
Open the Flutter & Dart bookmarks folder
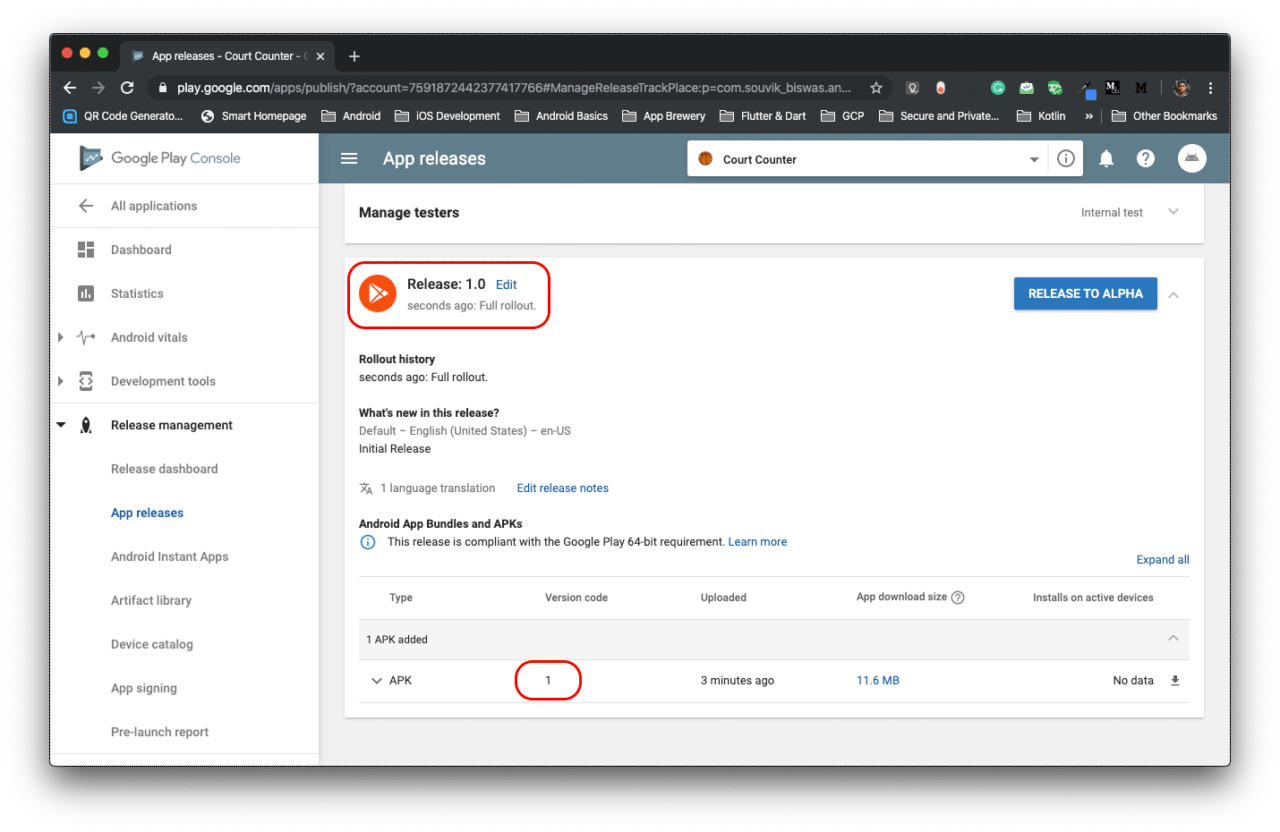[763, 116]
